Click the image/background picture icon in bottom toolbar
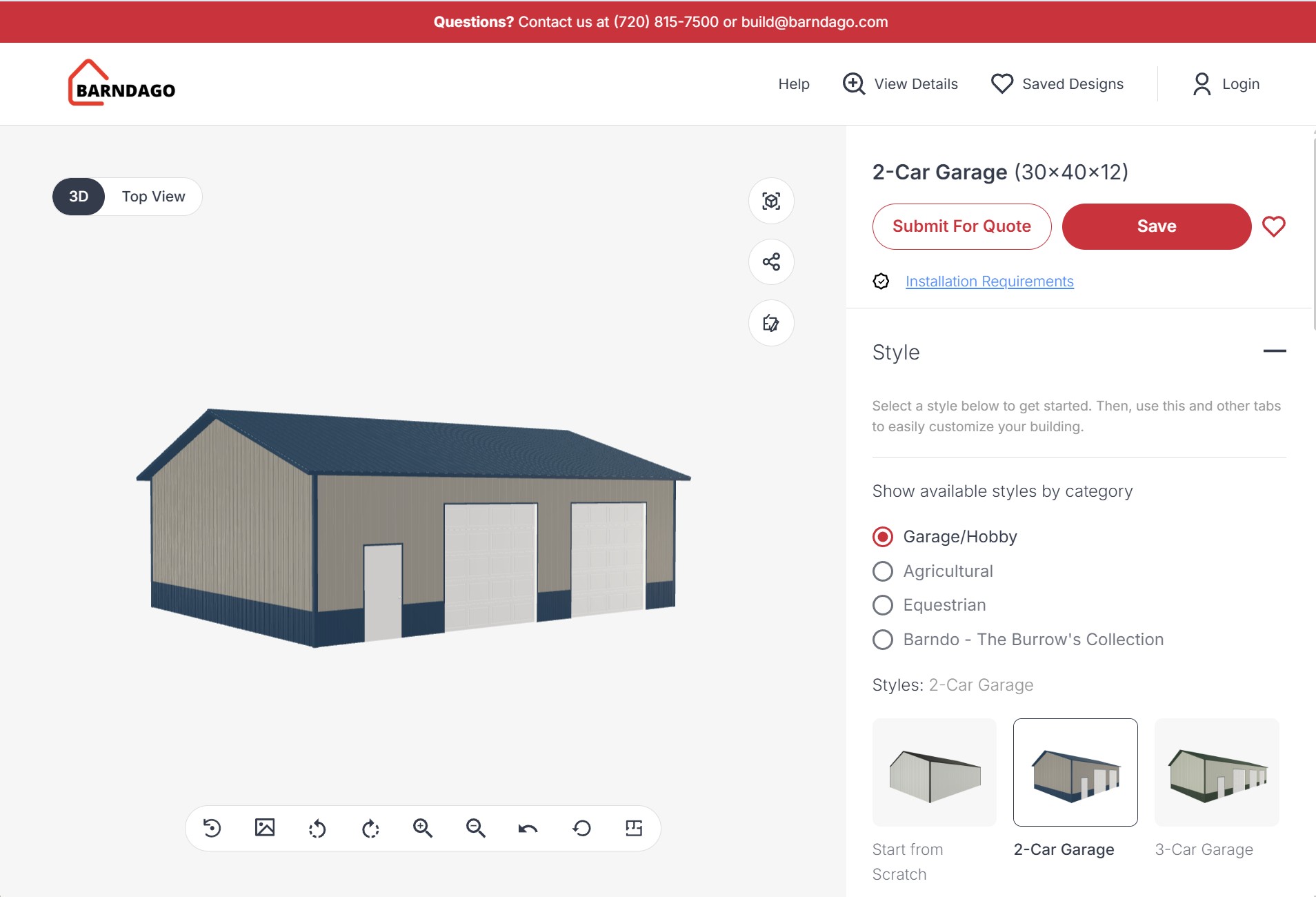Screen dimensions: 1316x897 pyautogui.click(x=265, y=828)
